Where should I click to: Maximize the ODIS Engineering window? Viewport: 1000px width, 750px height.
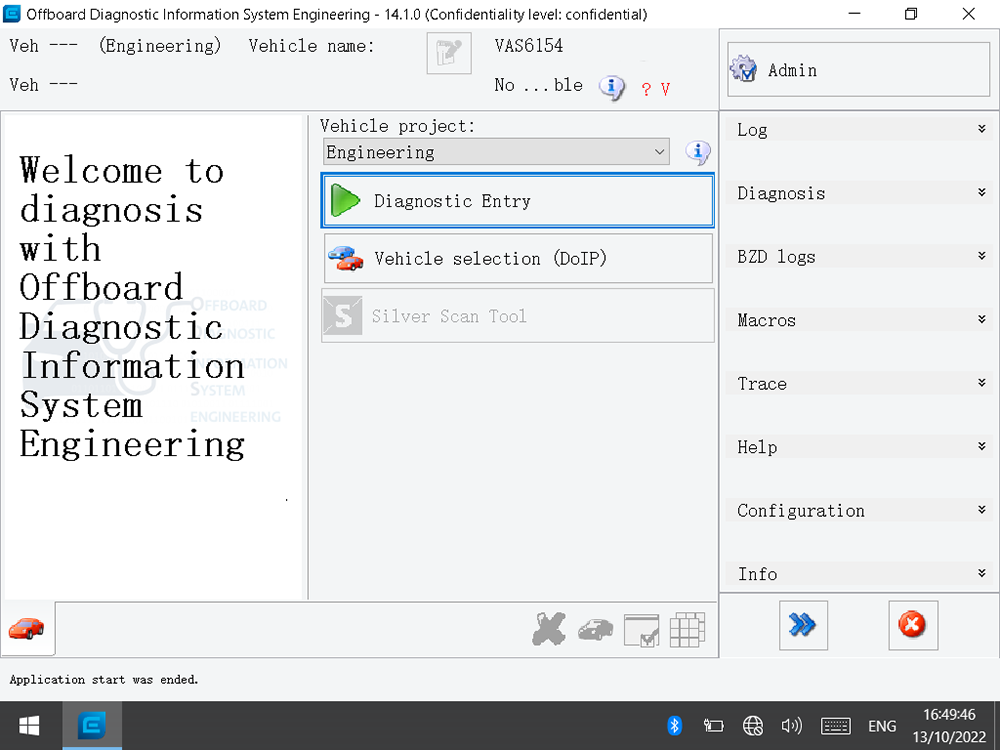911,13
